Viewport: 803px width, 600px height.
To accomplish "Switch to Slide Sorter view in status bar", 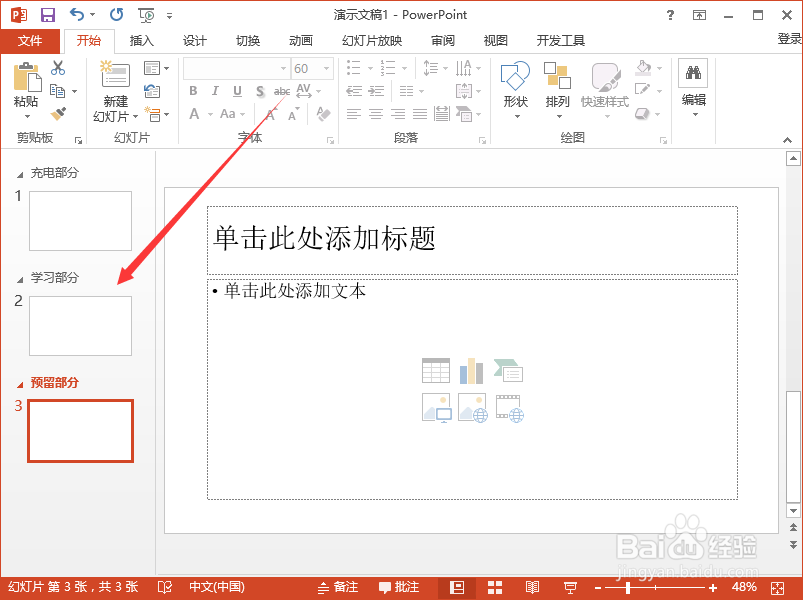I will pyautogui.click(x=495, y=587).
